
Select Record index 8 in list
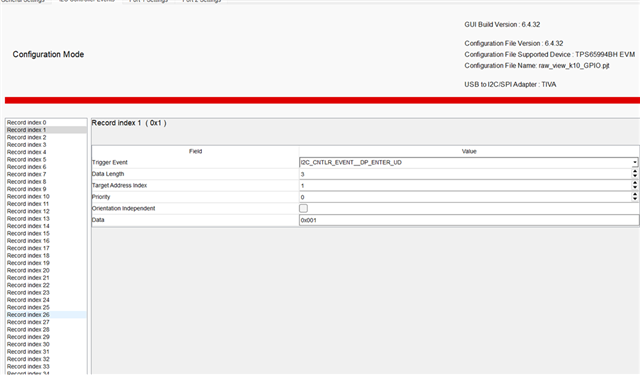[x=46, y=182]
